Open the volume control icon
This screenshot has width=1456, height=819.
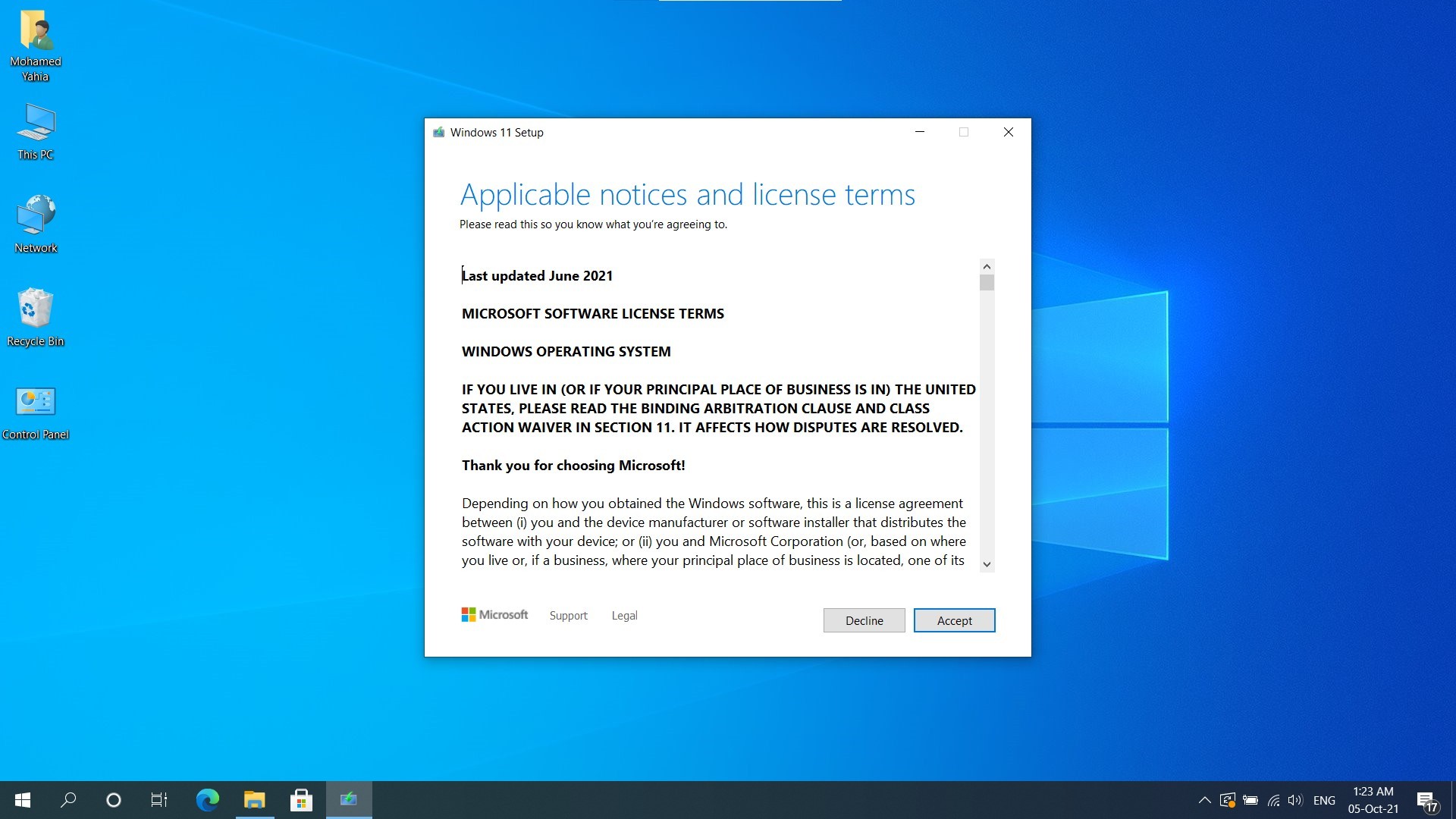pyautogui.click(x=1295, y=800)
